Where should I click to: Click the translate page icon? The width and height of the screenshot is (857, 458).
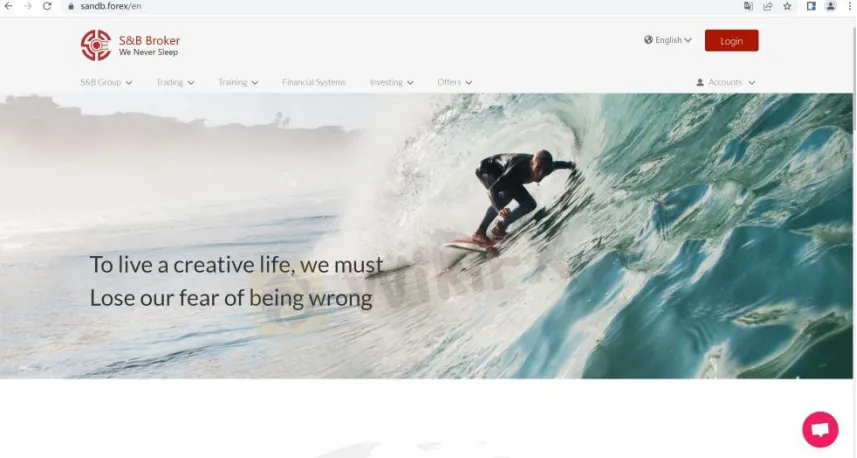point(748,6)
